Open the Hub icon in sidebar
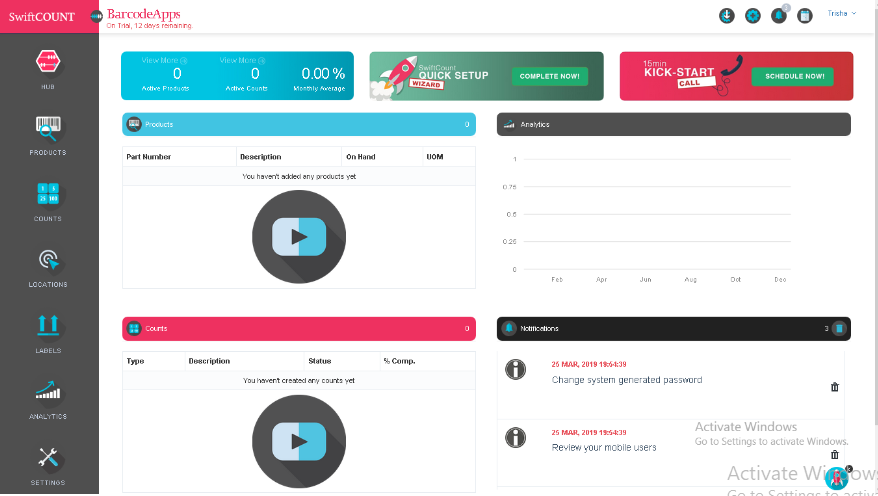 point(48,62)
